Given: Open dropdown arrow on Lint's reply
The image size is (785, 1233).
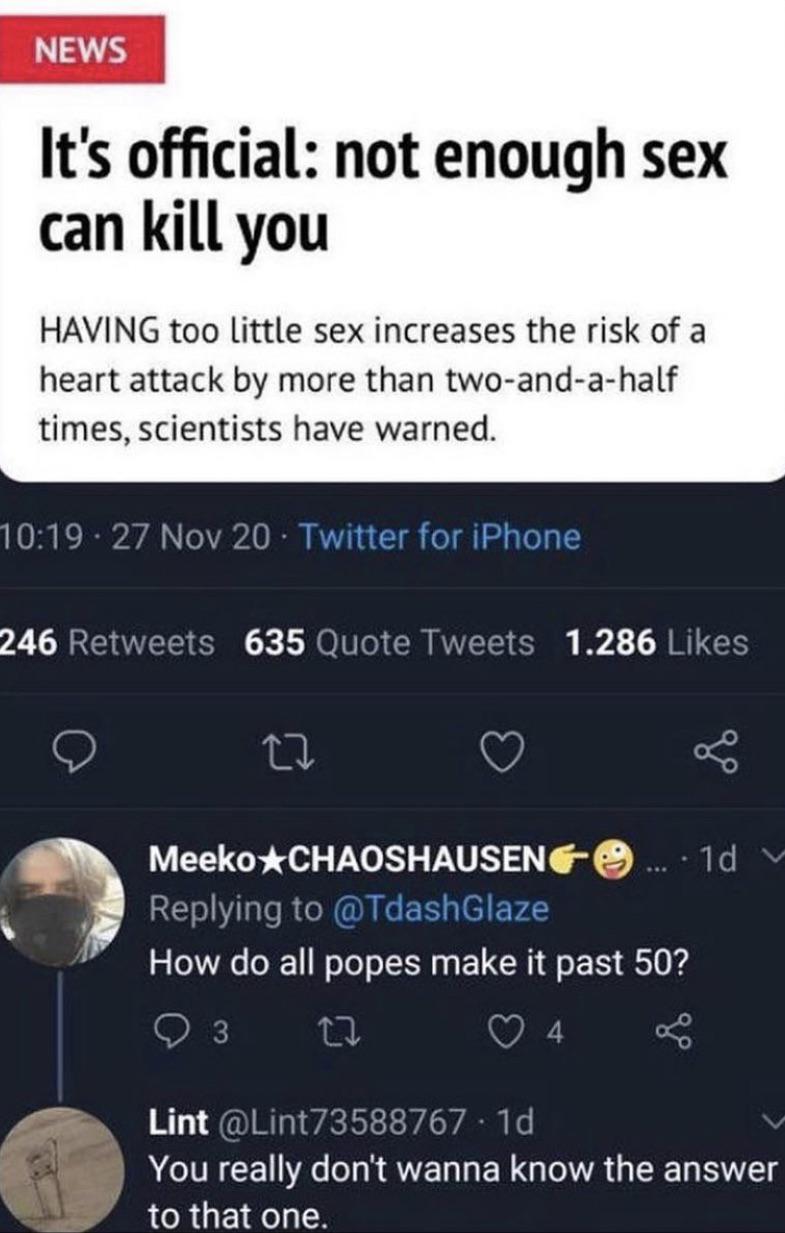Looking at the screenshot, I should click(x=768, y=1123).
